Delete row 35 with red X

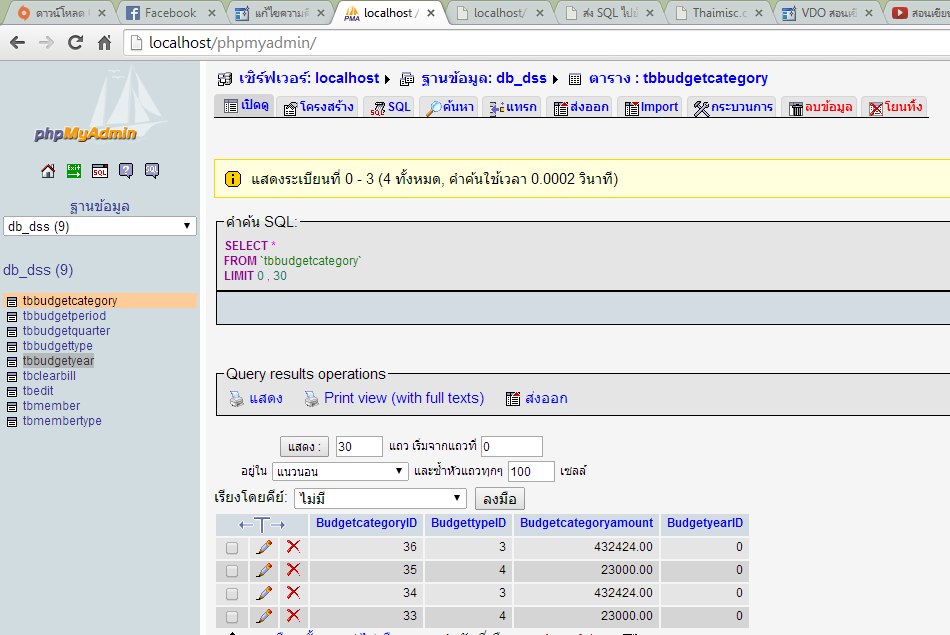(293, 570)
